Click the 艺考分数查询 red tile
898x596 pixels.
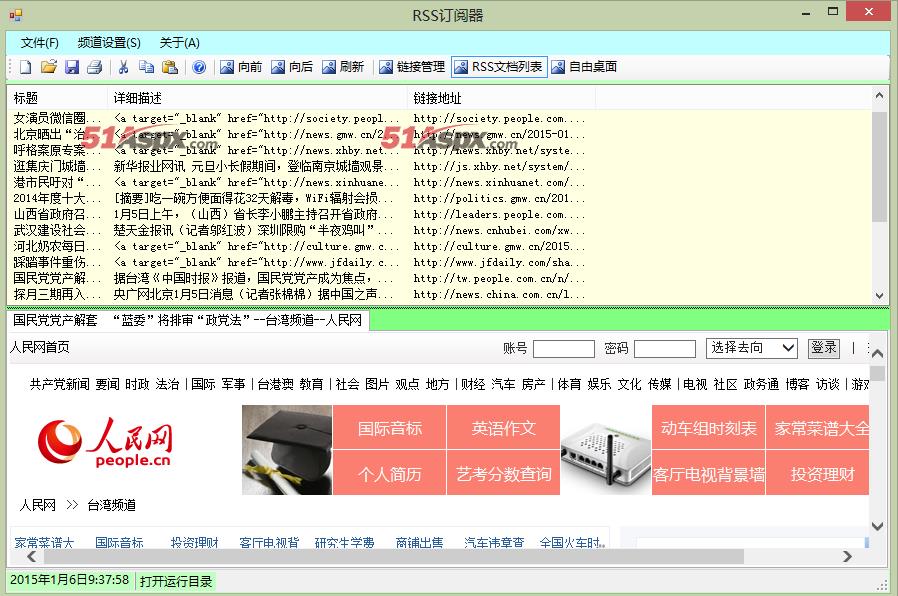click(x=503, y=473)
